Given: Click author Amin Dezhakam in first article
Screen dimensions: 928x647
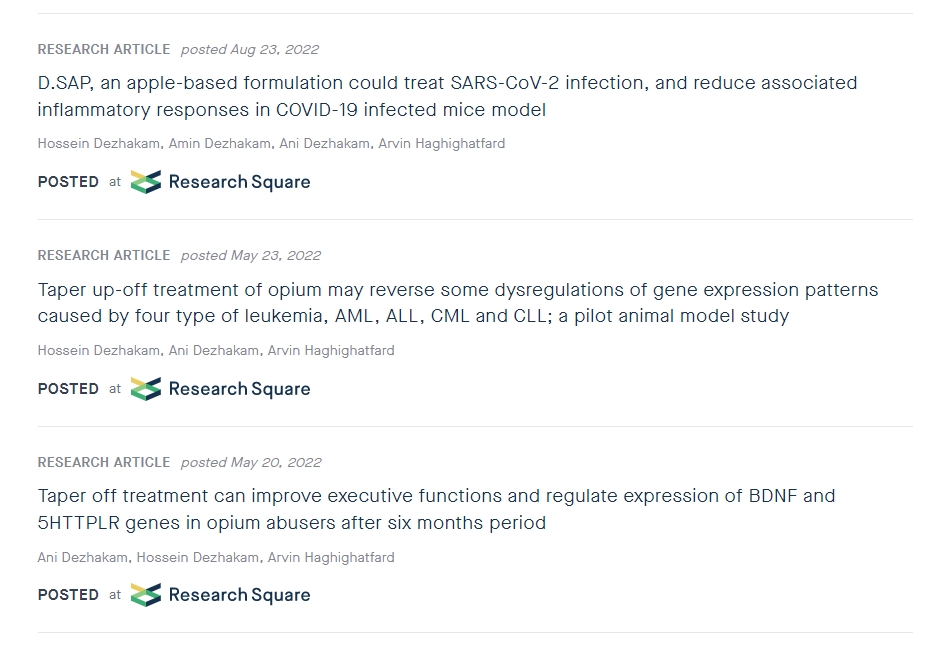Looking at the screenshot, I should [x=219, y=144].
